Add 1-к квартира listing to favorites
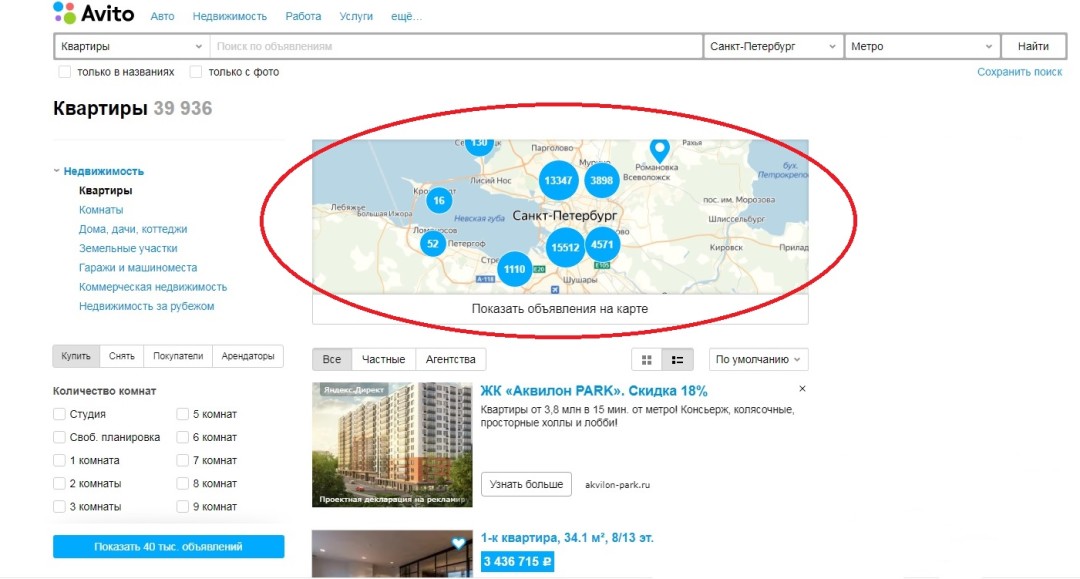 [x=458, y=544]
